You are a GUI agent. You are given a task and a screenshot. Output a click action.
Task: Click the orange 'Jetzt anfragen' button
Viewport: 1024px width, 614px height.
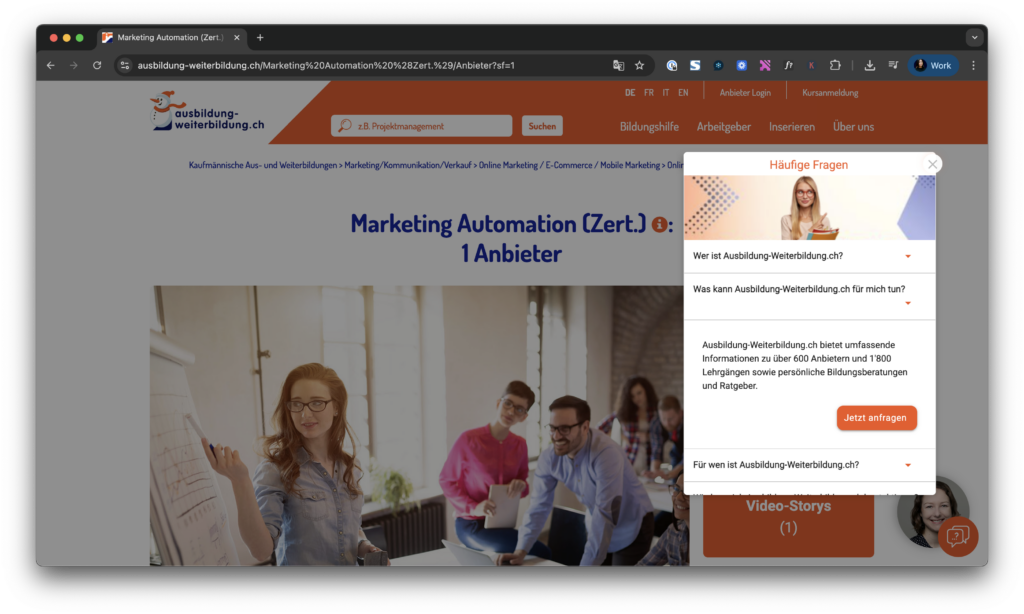click(x=876, y=418)
